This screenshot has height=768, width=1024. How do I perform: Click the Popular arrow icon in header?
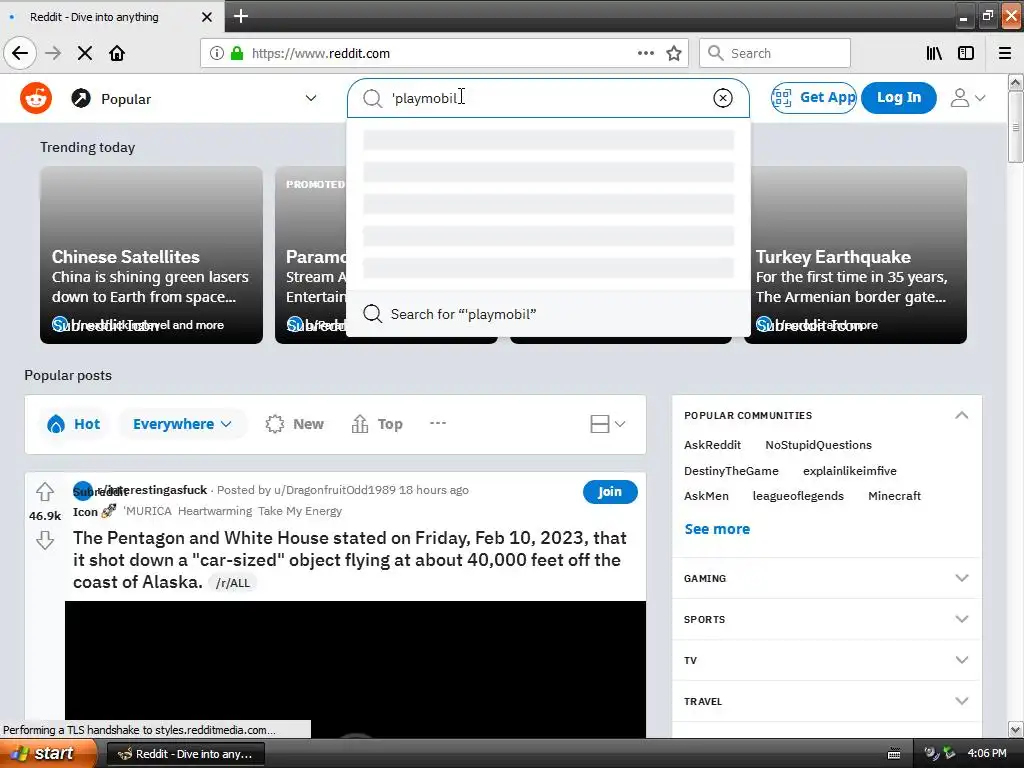point(81,99)
